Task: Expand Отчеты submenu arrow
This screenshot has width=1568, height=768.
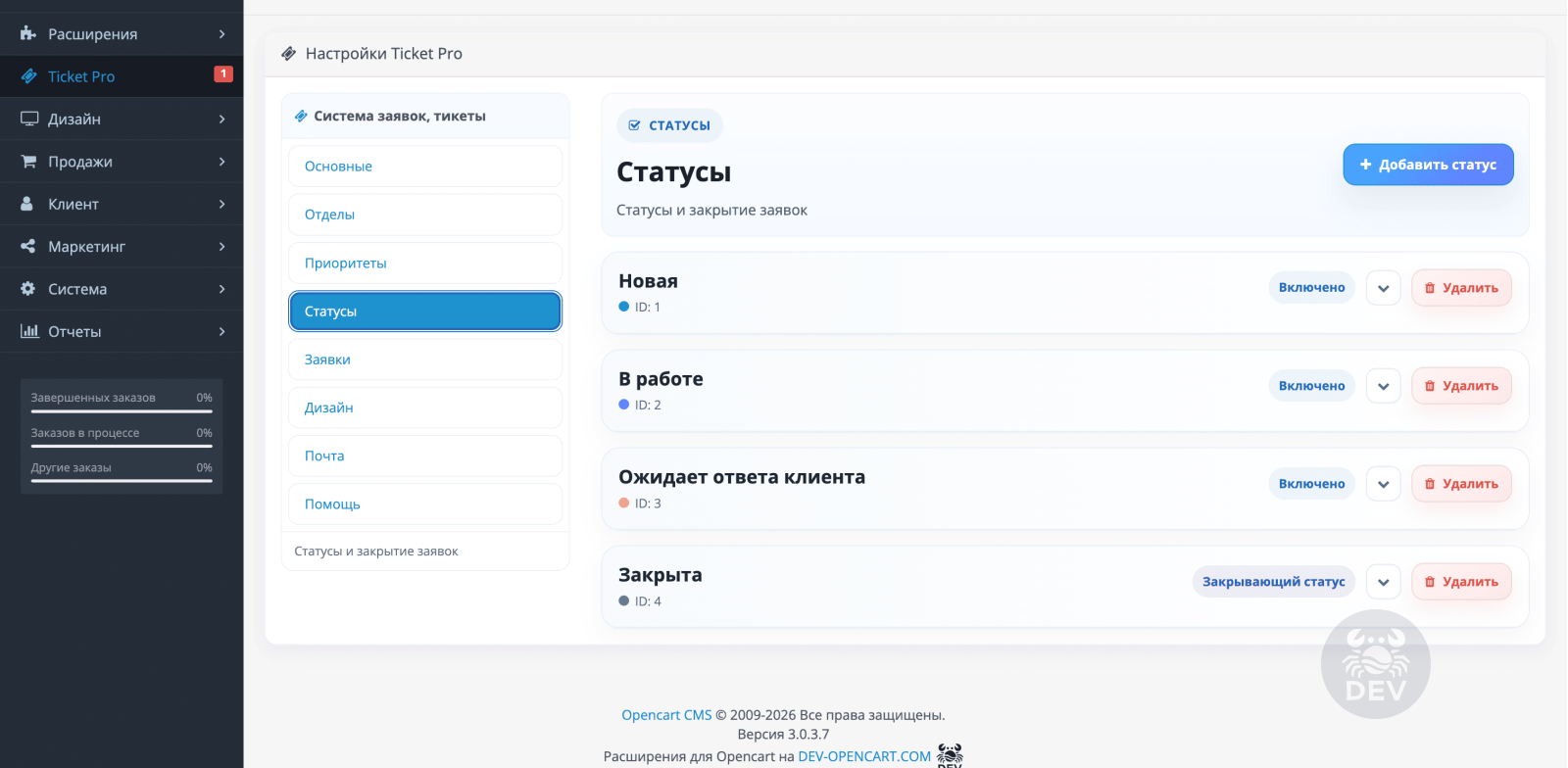Action: pyautogui.click(x=222, y=331)
